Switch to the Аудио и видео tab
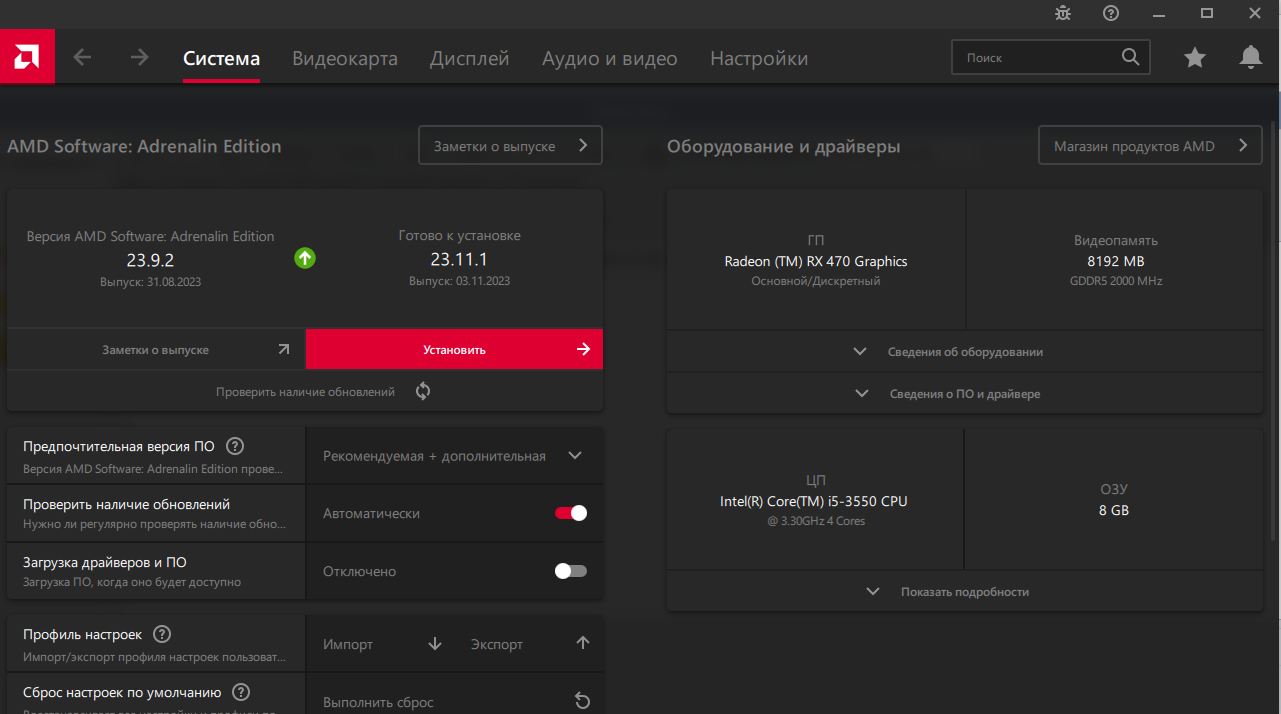1281x714 pixels. (x=610, y=58)
